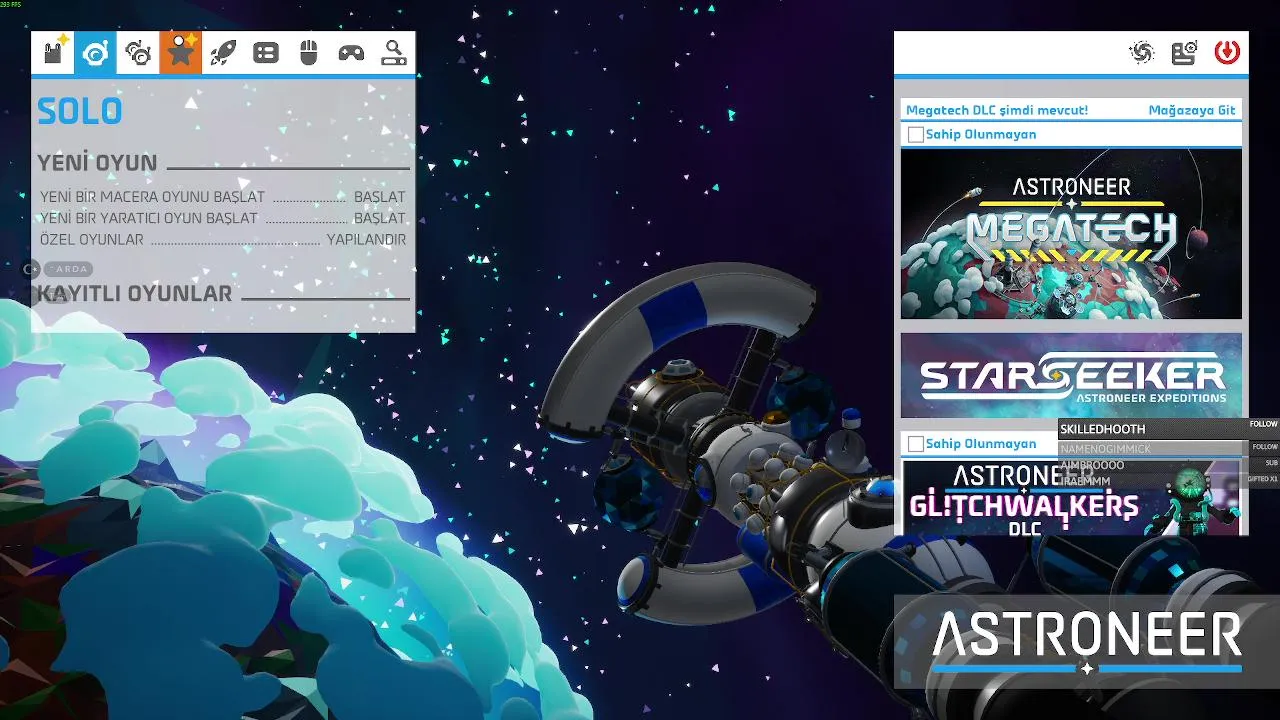1280x720 pixels.
Task: Click the Mağazaya Git link
Action: coord(1192,110)
